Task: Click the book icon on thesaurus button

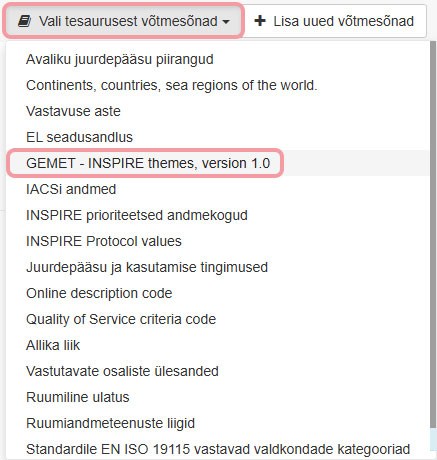Action: [x=25, y=21]
